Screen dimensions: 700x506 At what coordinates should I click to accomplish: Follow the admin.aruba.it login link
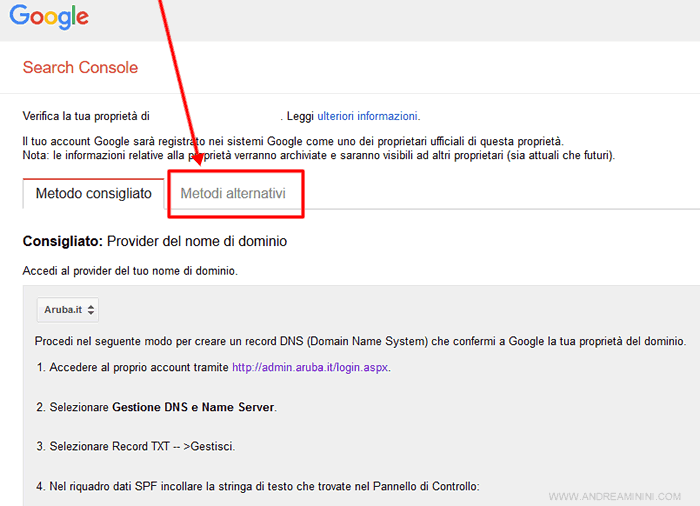pyautogui.click(x=310, y=367)
